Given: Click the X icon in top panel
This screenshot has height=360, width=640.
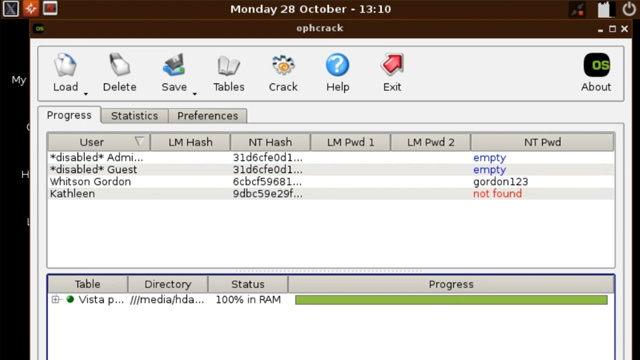Looking at the screenshot, I should coord(11,9).
